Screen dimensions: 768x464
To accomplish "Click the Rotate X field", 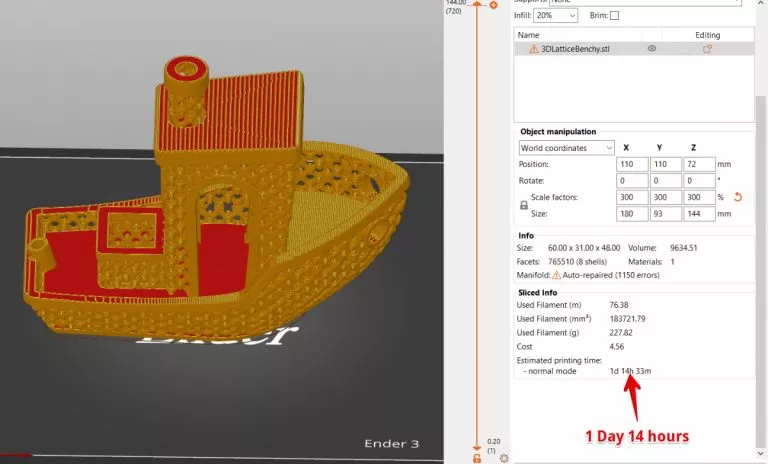I will pyautogui.click(x=632, y=181).
